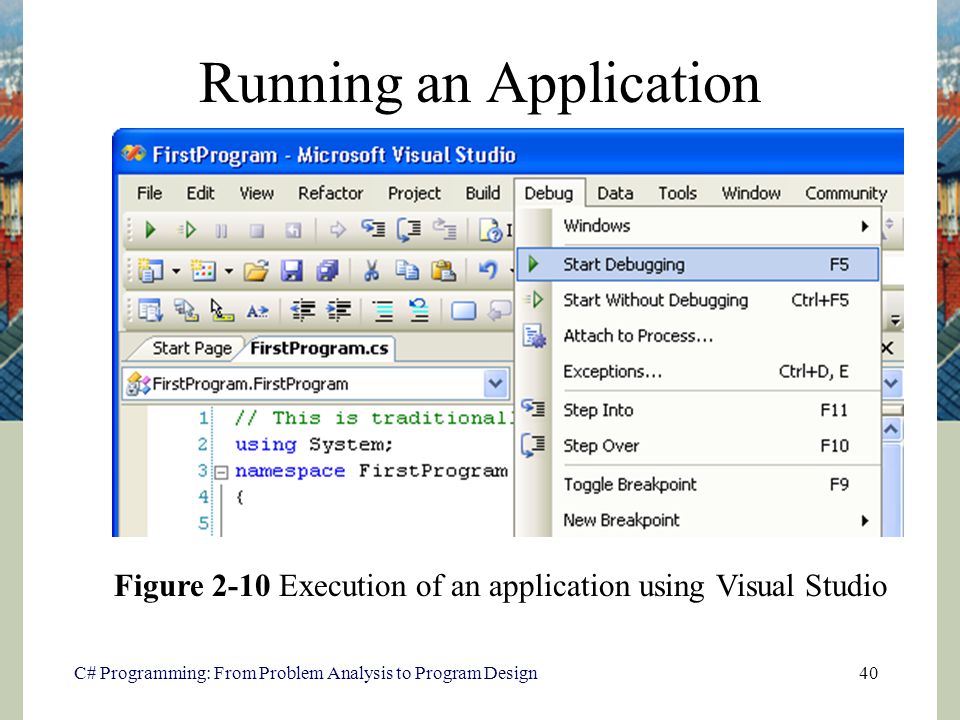Viewport: 960px width, 720px height.
Task: Open the Edit menu
Action: coord(200,193)
